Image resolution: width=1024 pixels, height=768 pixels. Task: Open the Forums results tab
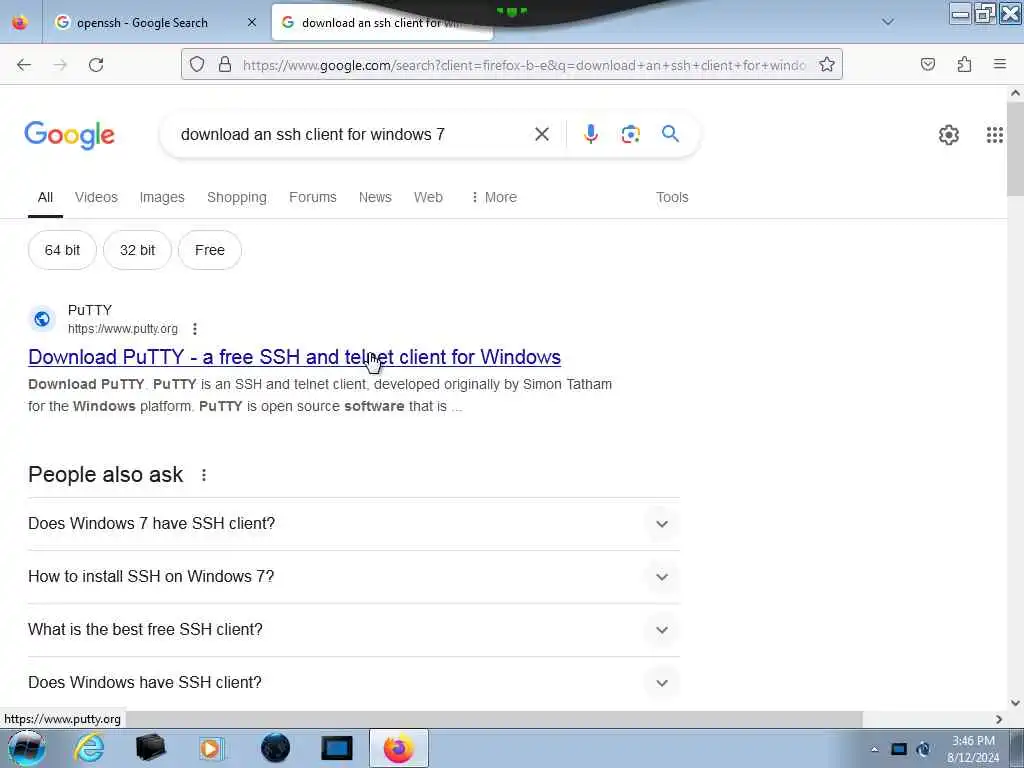click(x=313, y=197)
